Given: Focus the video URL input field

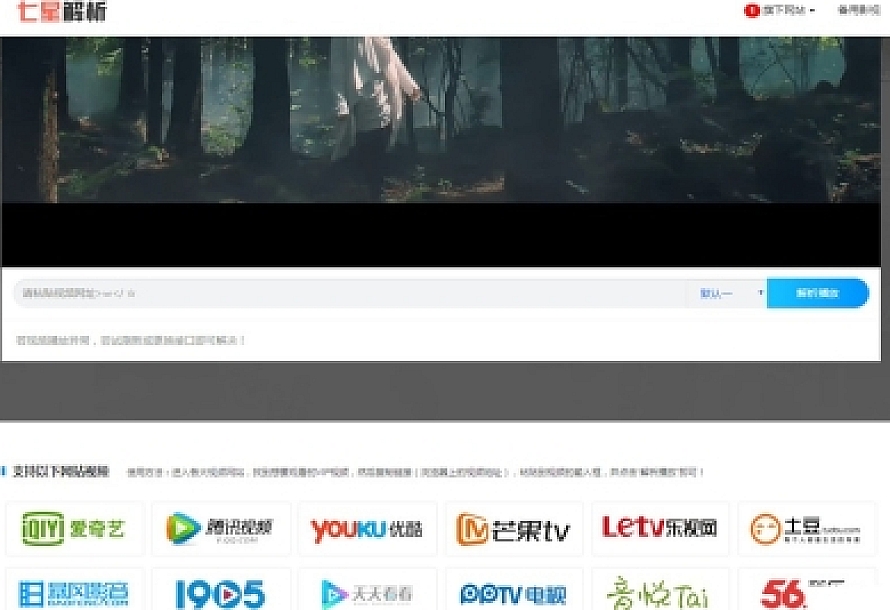Looking at the screenshot, I should click(x=350, y=294).
